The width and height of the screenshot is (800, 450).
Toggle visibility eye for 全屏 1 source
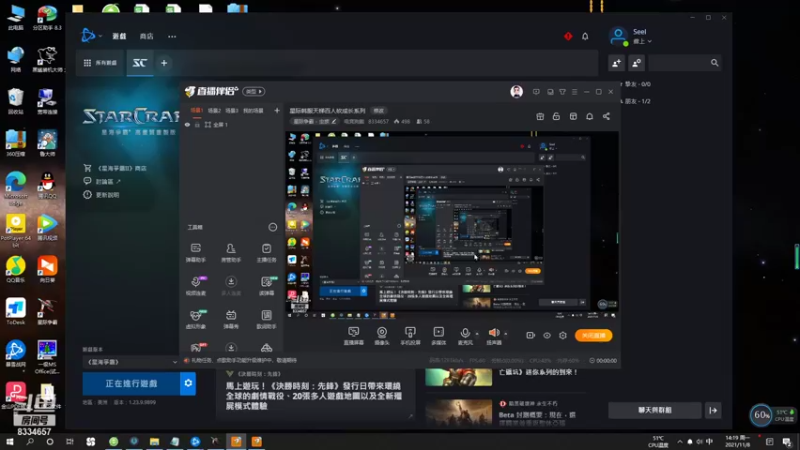(x=187, y=124)
